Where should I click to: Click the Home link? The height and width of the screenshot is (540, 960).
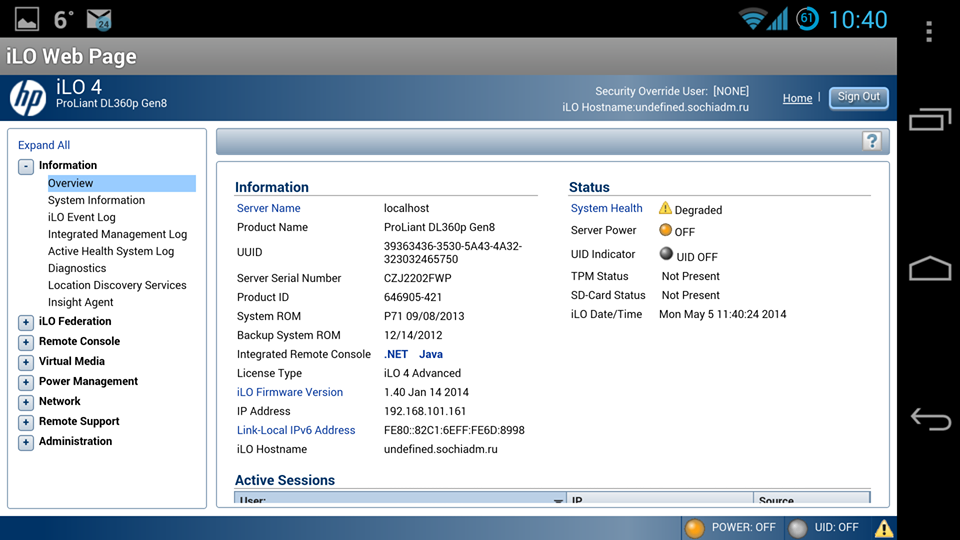click(797, 98)
